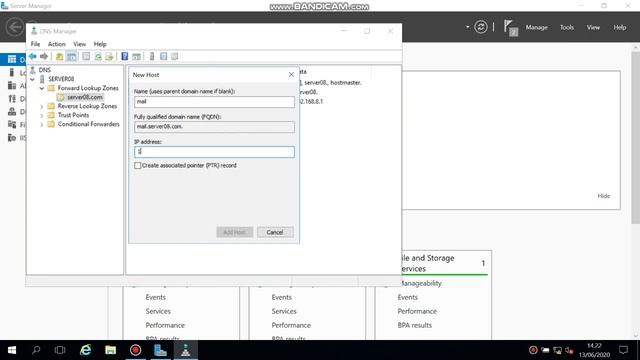The image size is (640, 360).
Task: Collapse Forward Lookup Zones node
Action: click(42, 88)
